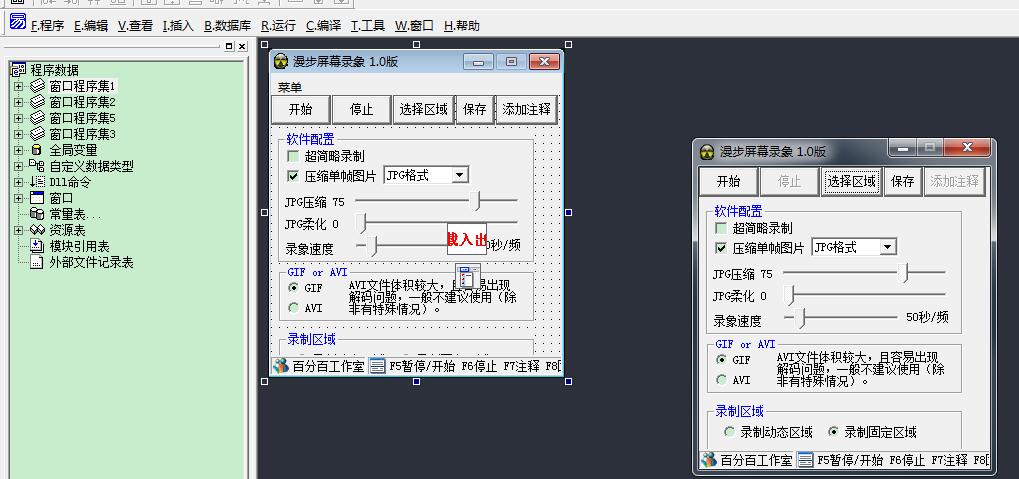The height and width of the screenshot is (479, 1019).
Task: Click the 模块引用表 icon in the tree
Action: coord(37,246)
